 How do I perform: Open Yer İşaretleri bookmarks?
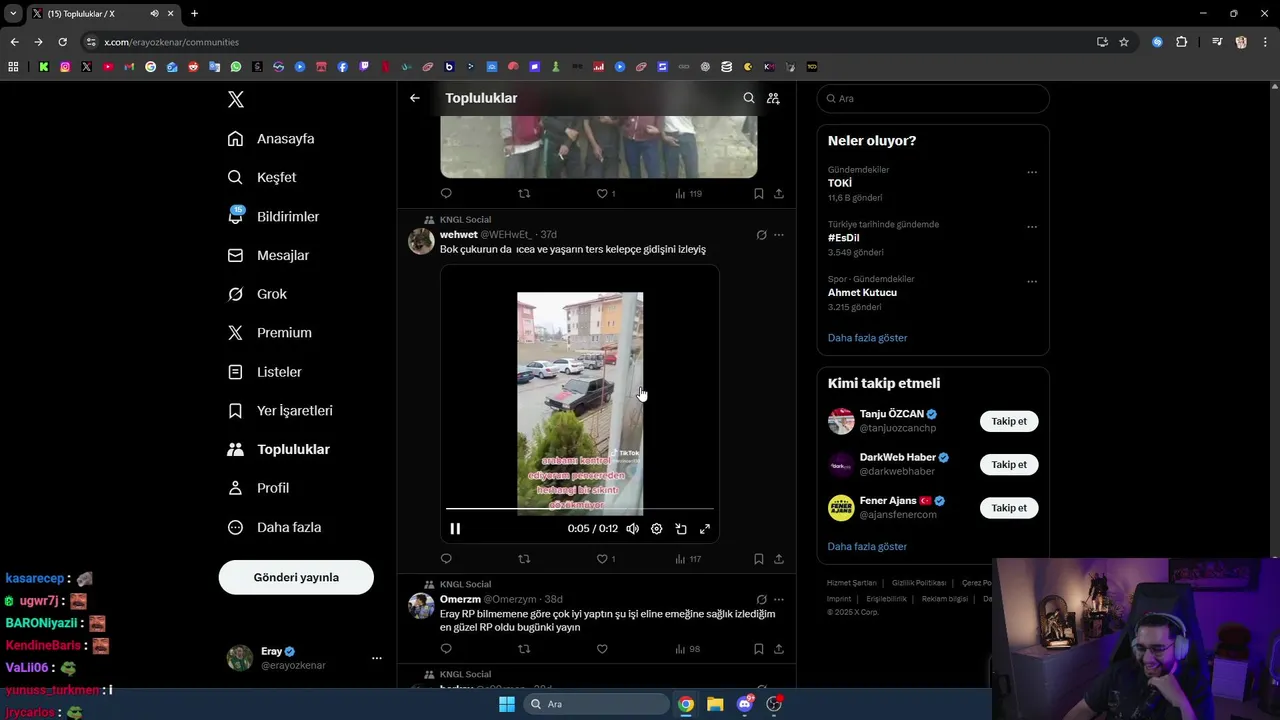click(280, 411)
